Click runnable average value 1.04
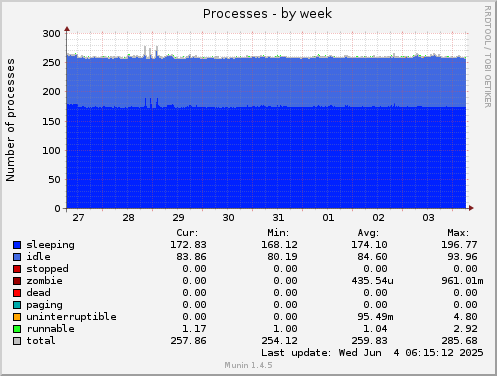Screen dimensions: 497x376 pos(375,329)
